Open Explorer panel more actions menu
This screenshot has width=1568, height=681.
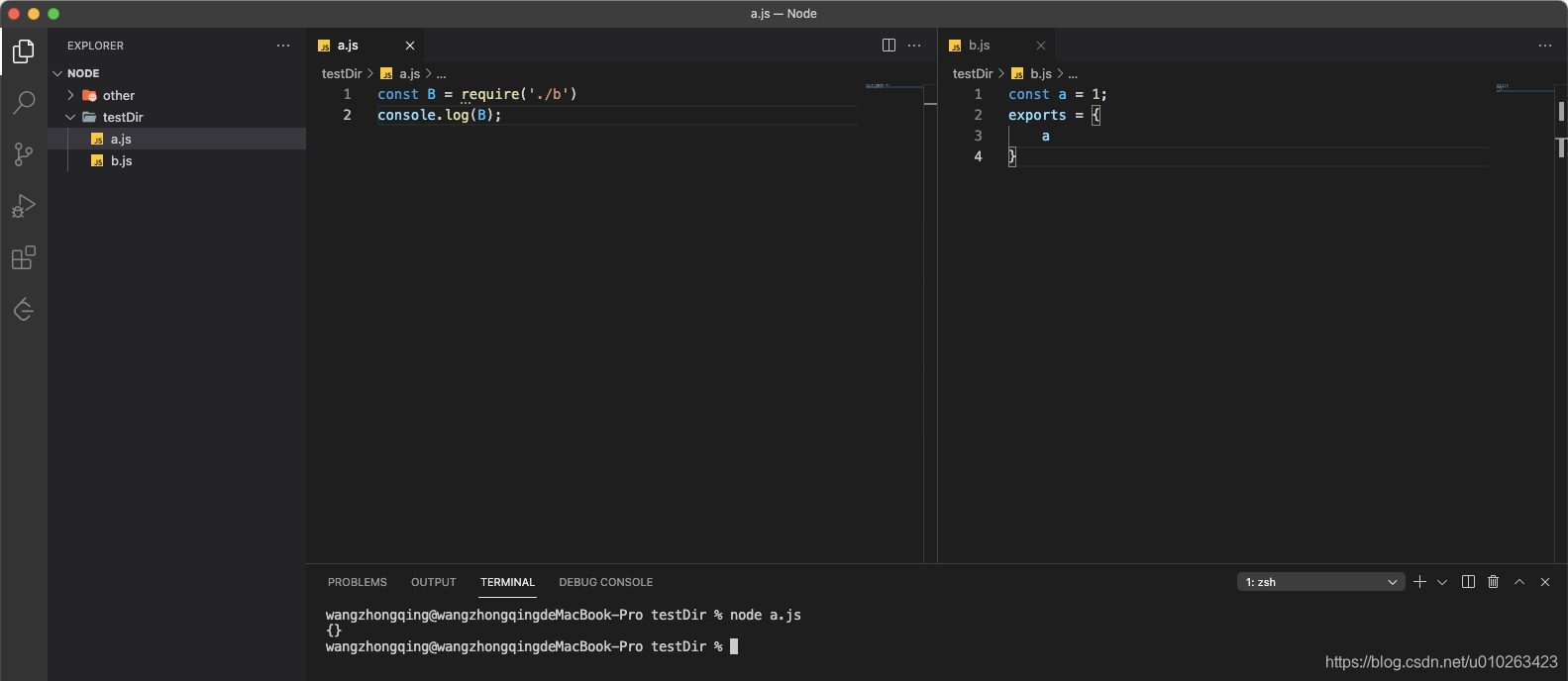pyautogui.click(x=283, y=46)
